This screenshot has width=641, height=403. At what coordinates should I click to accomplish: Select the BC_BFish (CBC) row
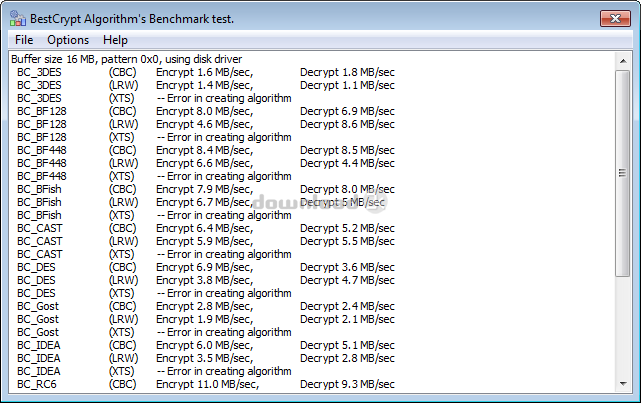[x=206, y=189]
